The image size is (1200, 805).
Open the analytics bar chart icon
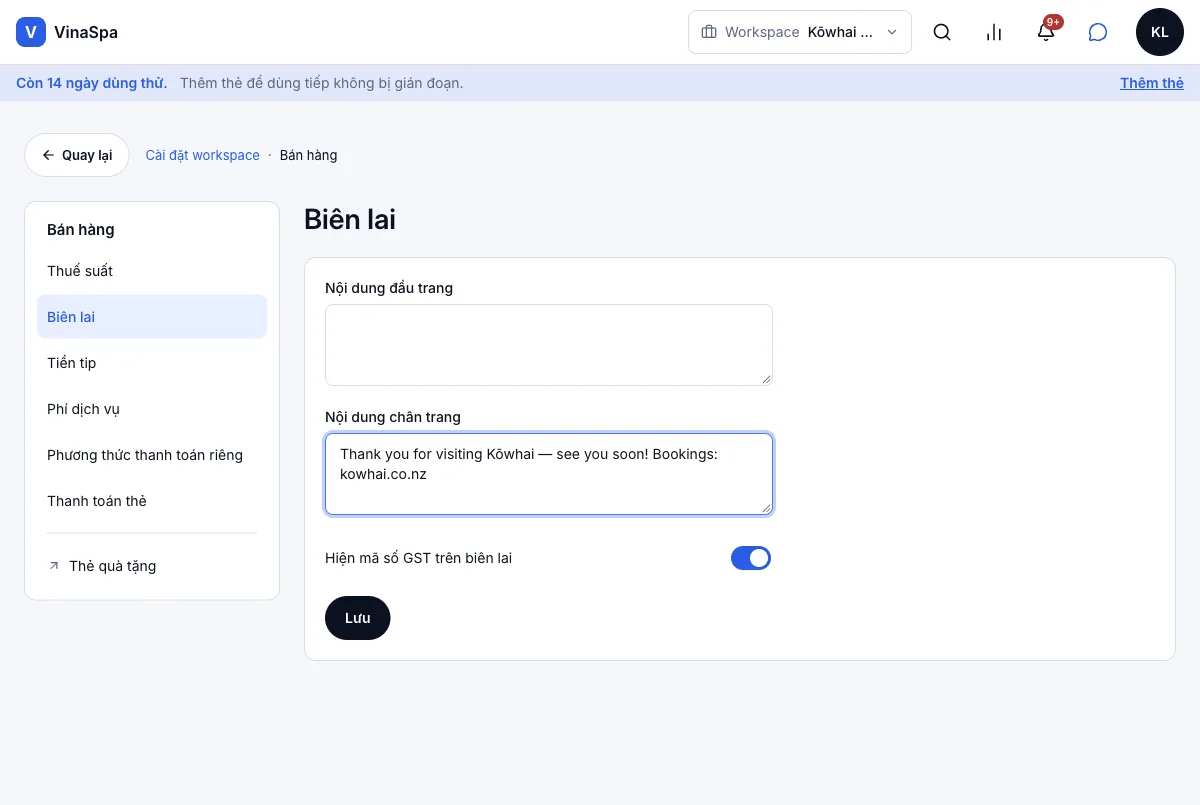pos(994,32)
